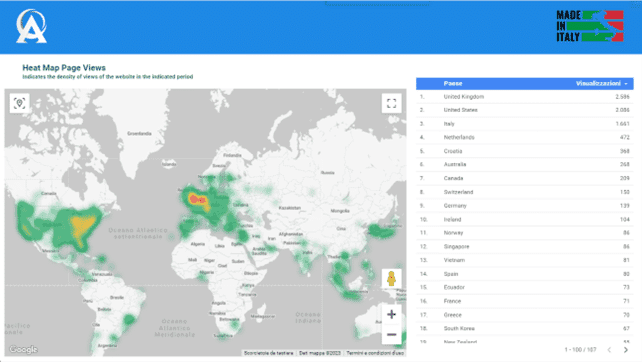Click the sort arrow beside Visualizzazioni
The height and width of the screenshot is (362, 642).
click(626, 84)
